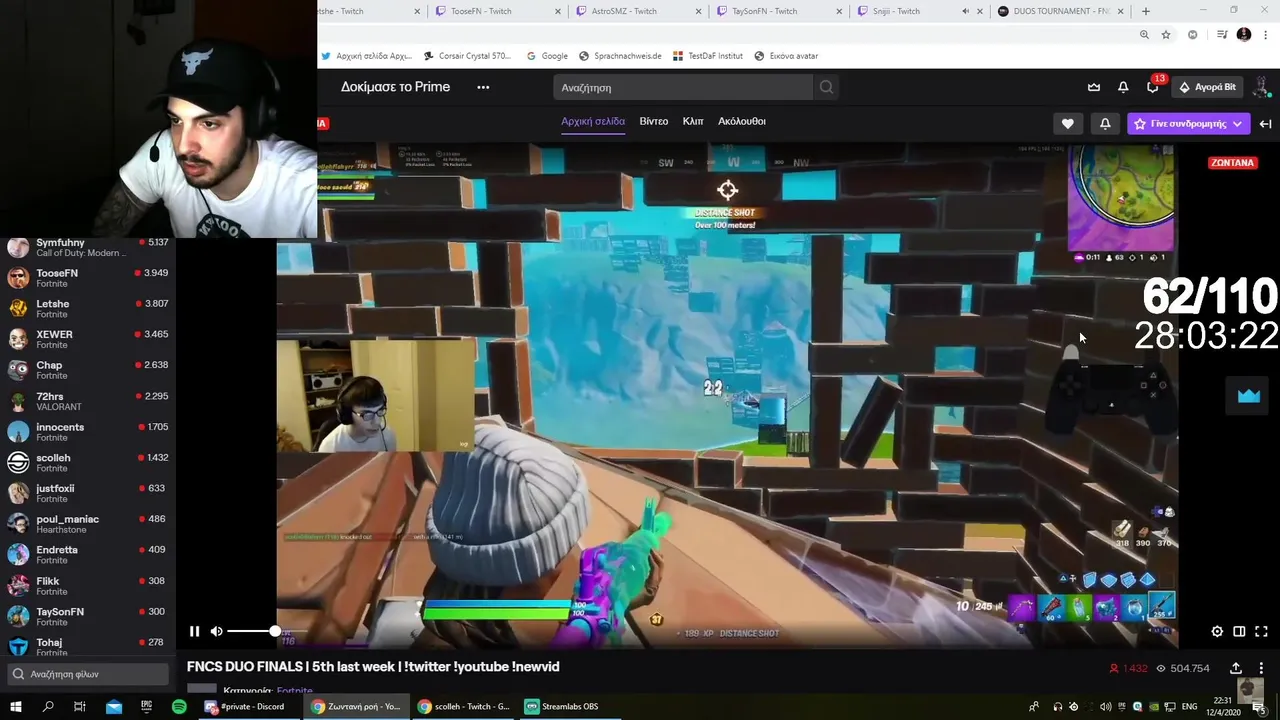Open the TestDaF Institut bookmark
Viewport: 1280px width, 720px height.
708,56
